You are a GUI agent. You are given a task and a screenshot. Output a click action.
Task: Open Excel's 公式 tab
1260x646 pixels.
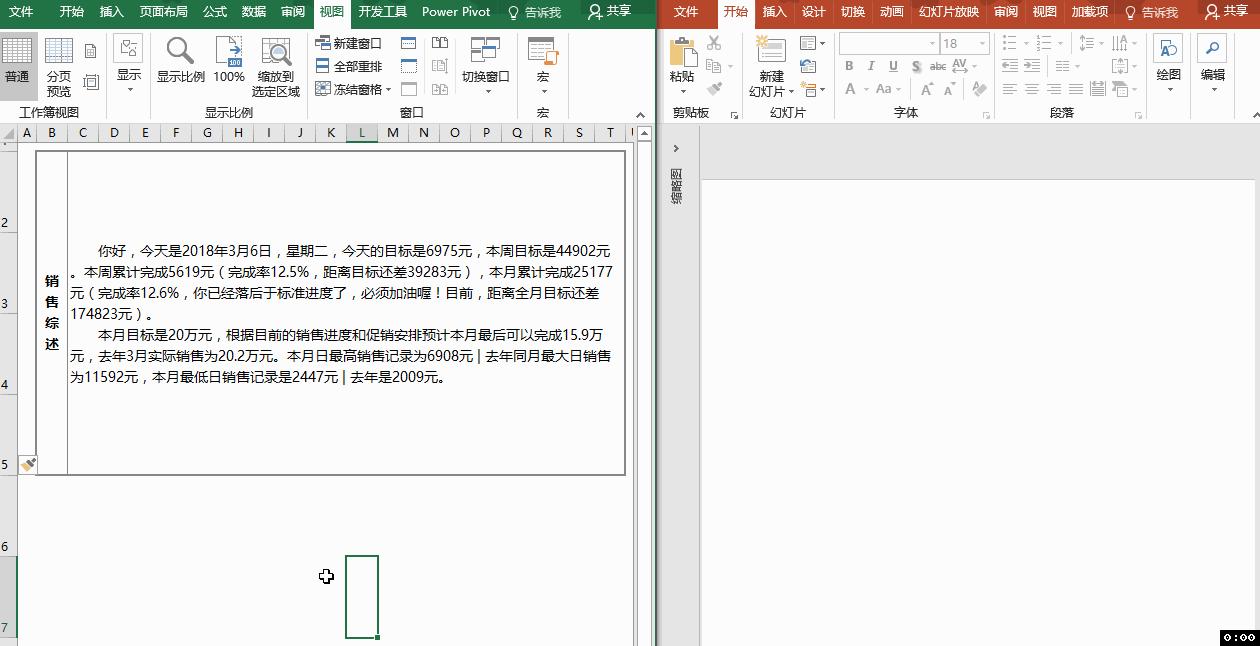coord(214,12)
